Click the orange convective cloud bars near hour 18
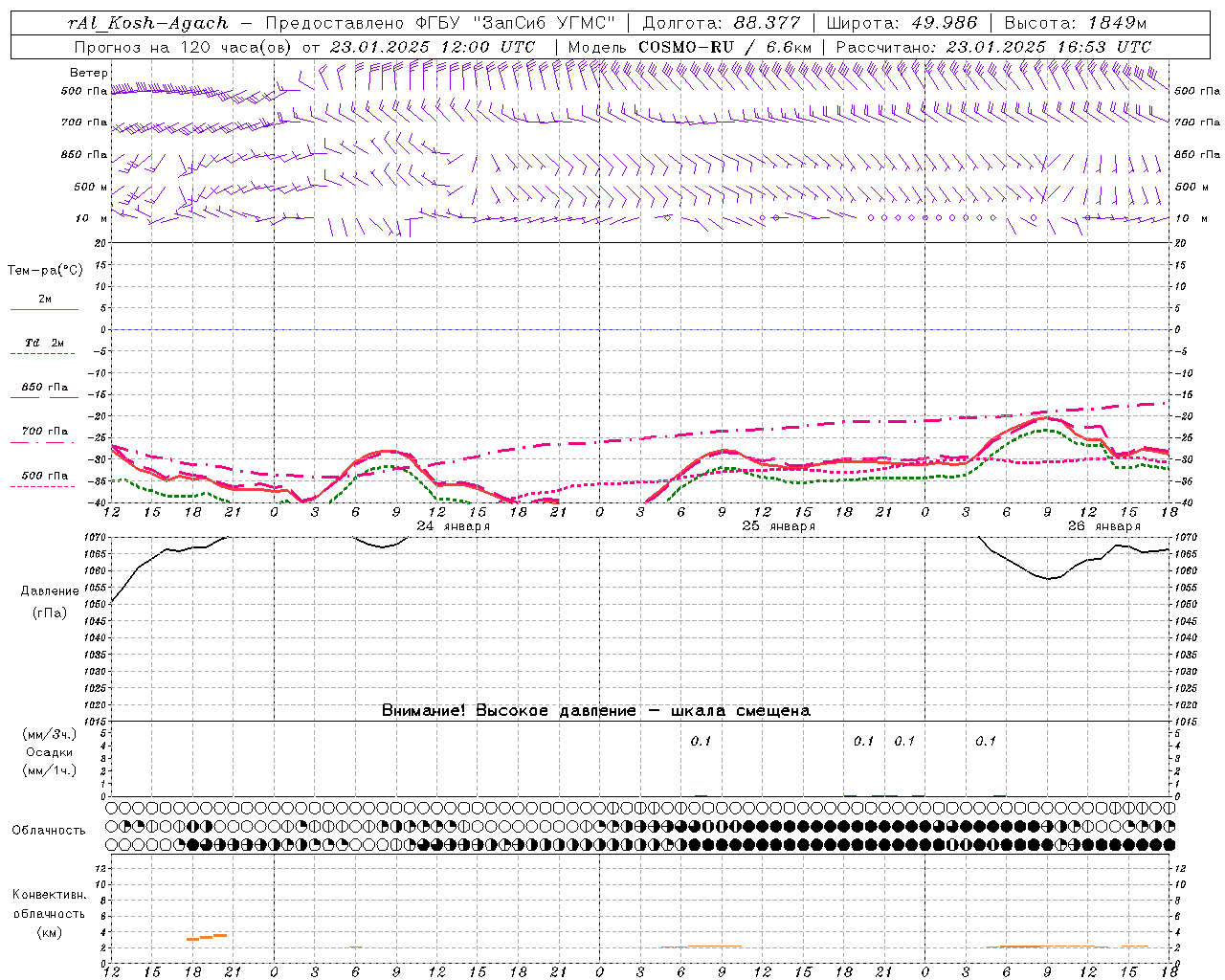The width and height of the screenshot is (1225, 980). (x=207, y=937)
